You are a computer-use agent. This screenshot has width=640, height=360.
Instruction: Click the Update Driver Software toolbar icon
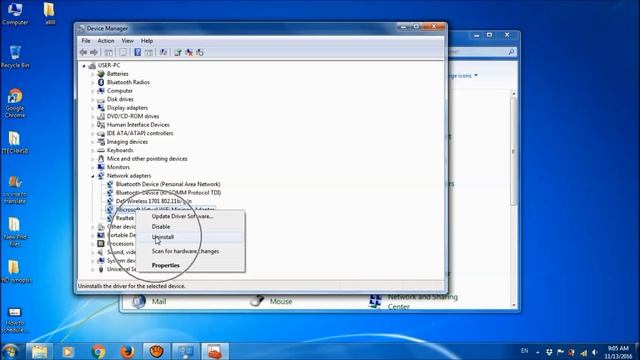pyautogui.click(x=178, y=52)
